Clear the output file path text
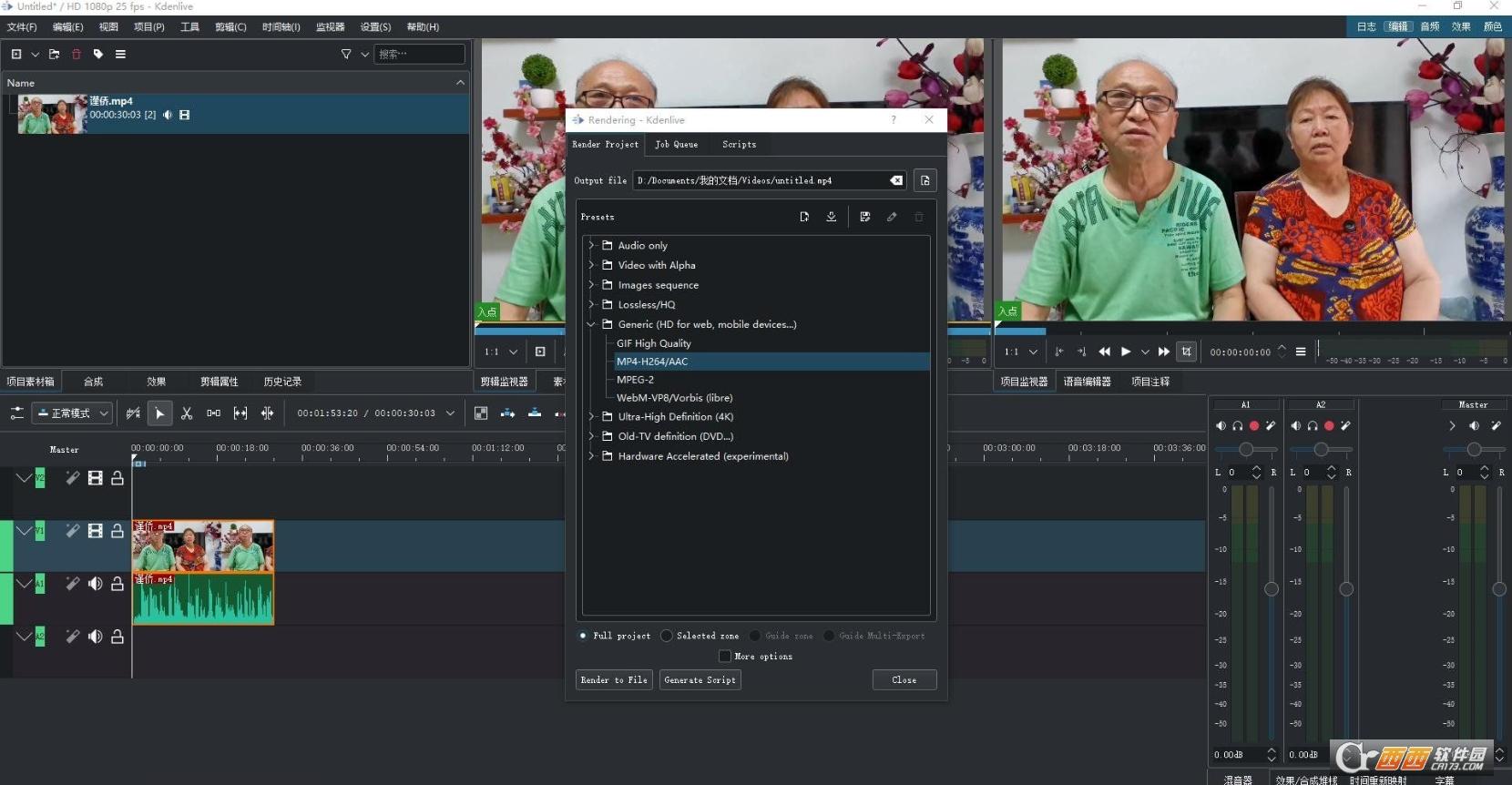Image resolution: width=1512 pixels, height=785 pixels. click(896, 180)
